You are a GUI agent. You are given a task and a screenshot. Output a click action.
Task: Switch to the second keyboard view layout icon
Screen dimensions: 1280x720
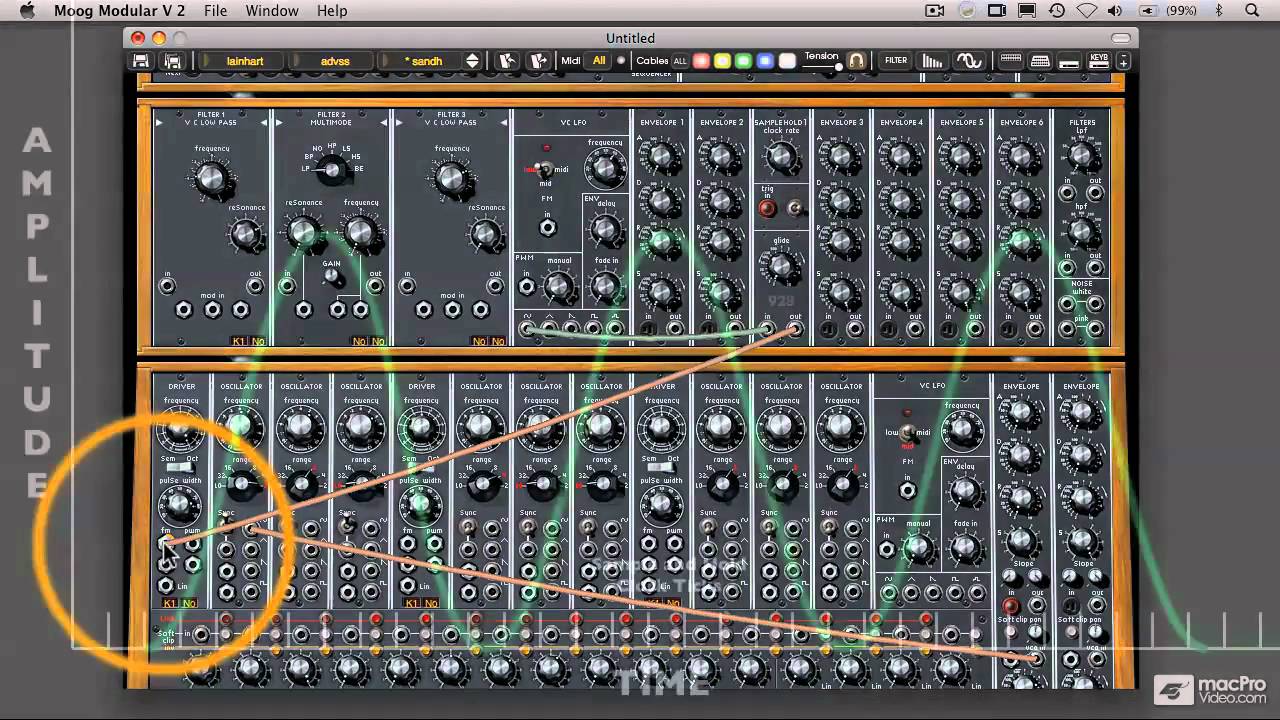point(1040,61)
